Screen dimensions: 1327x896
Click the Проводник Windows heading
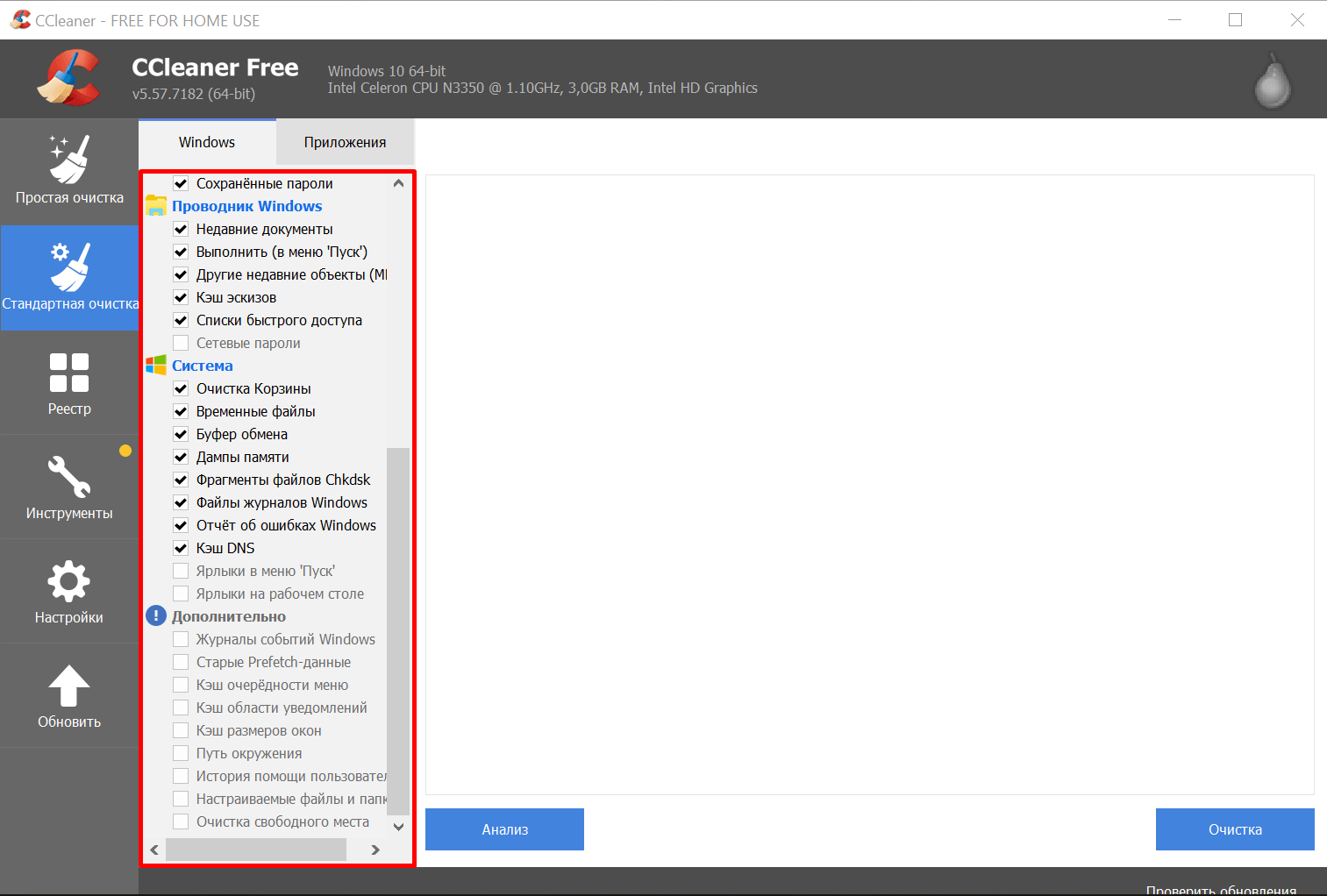(247, 206)
